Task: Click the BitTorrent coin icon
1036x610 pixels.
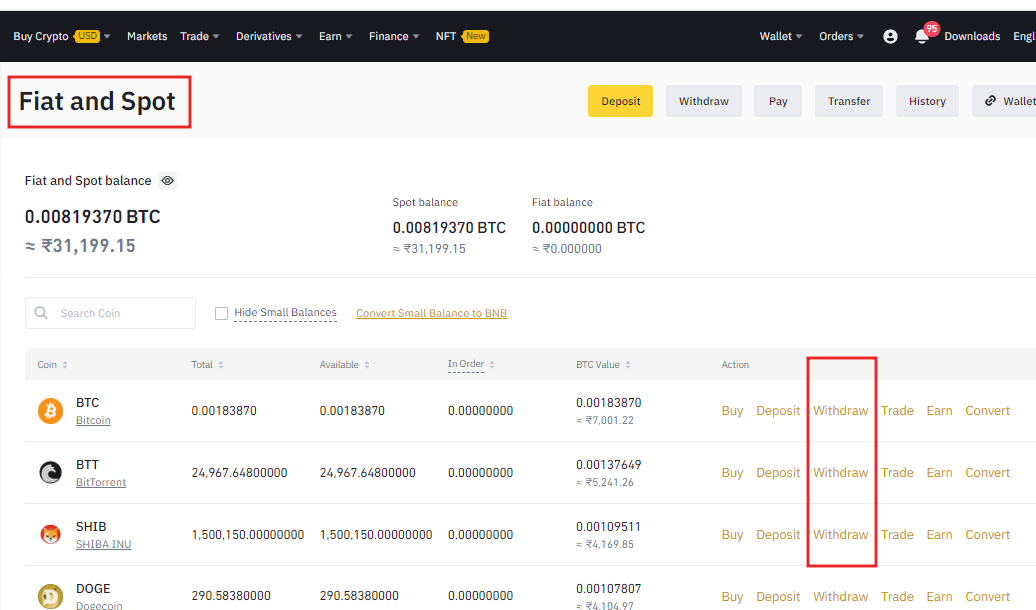Action: (50, 473)
